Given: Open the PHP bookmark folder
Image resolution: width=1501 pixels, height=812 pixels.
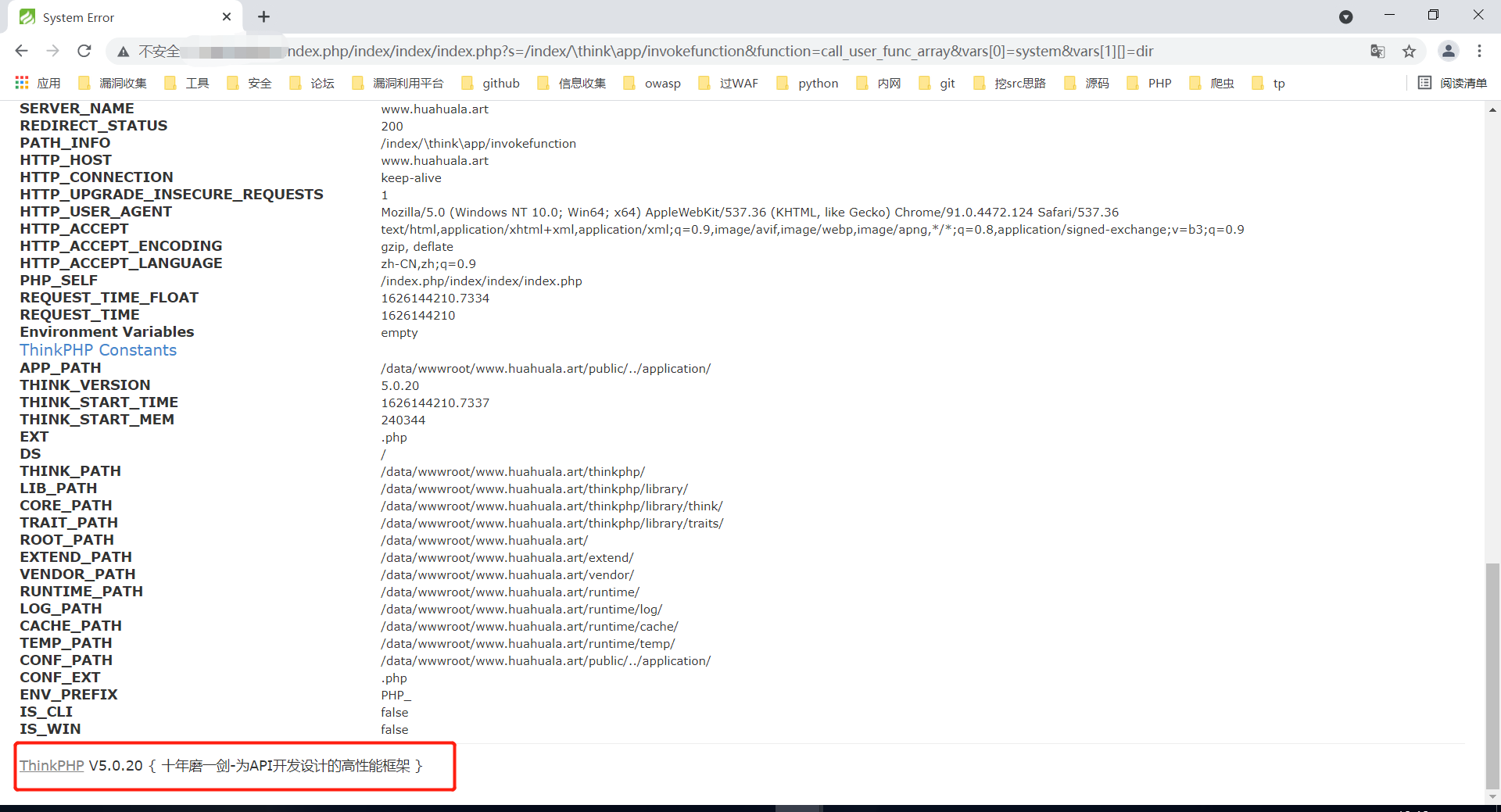Looking at the screenshot, I should [1149, 83].
